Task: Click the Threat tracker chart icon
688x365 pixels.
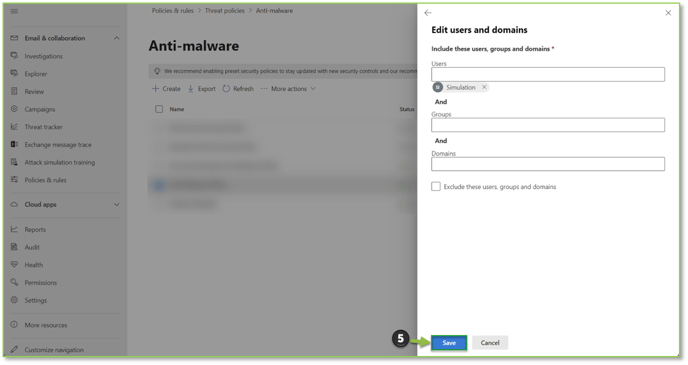Action: tap(14, 126)
